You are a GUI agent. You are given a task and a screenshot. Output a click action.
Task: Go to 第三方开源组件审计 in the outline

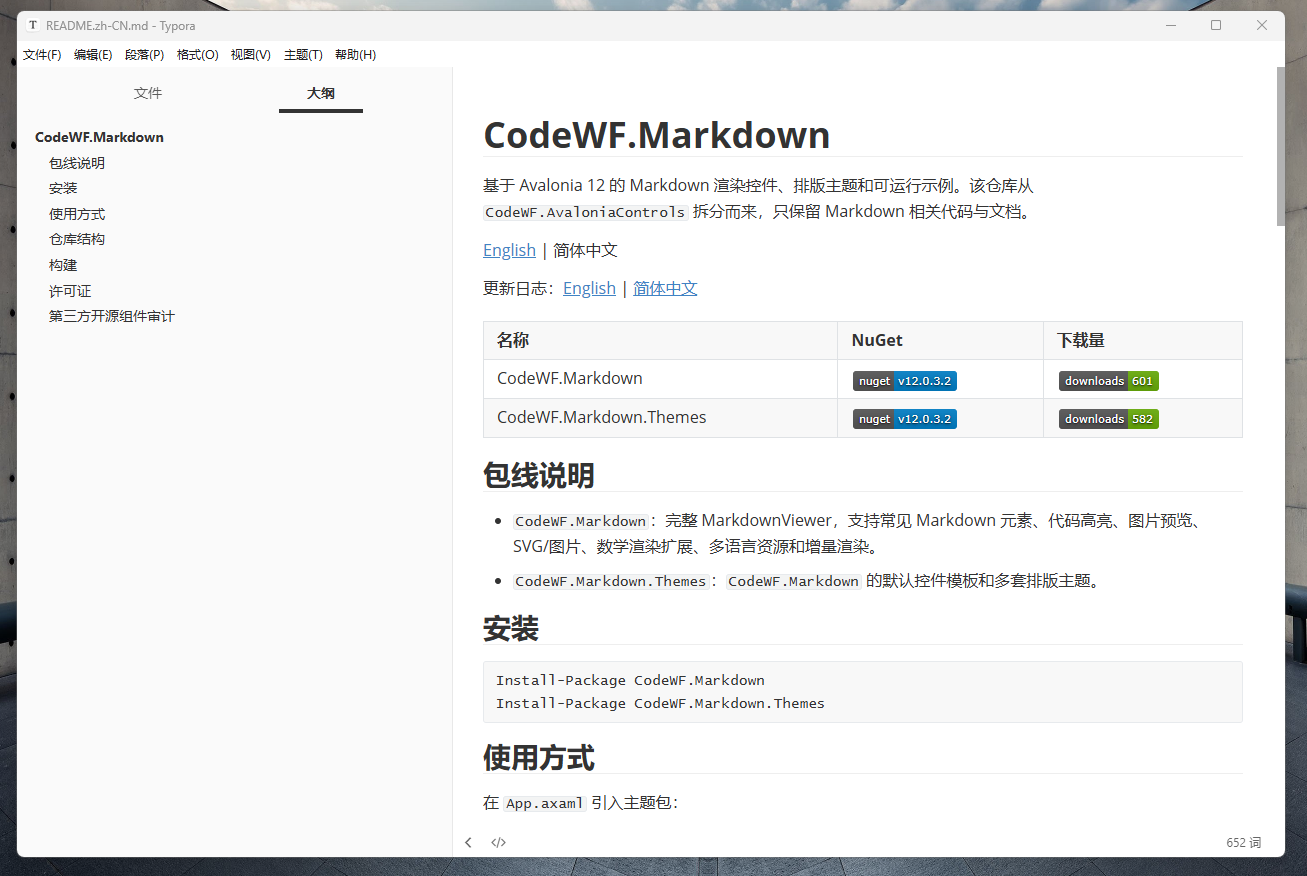pyautogui.click(x=112, y=316)
